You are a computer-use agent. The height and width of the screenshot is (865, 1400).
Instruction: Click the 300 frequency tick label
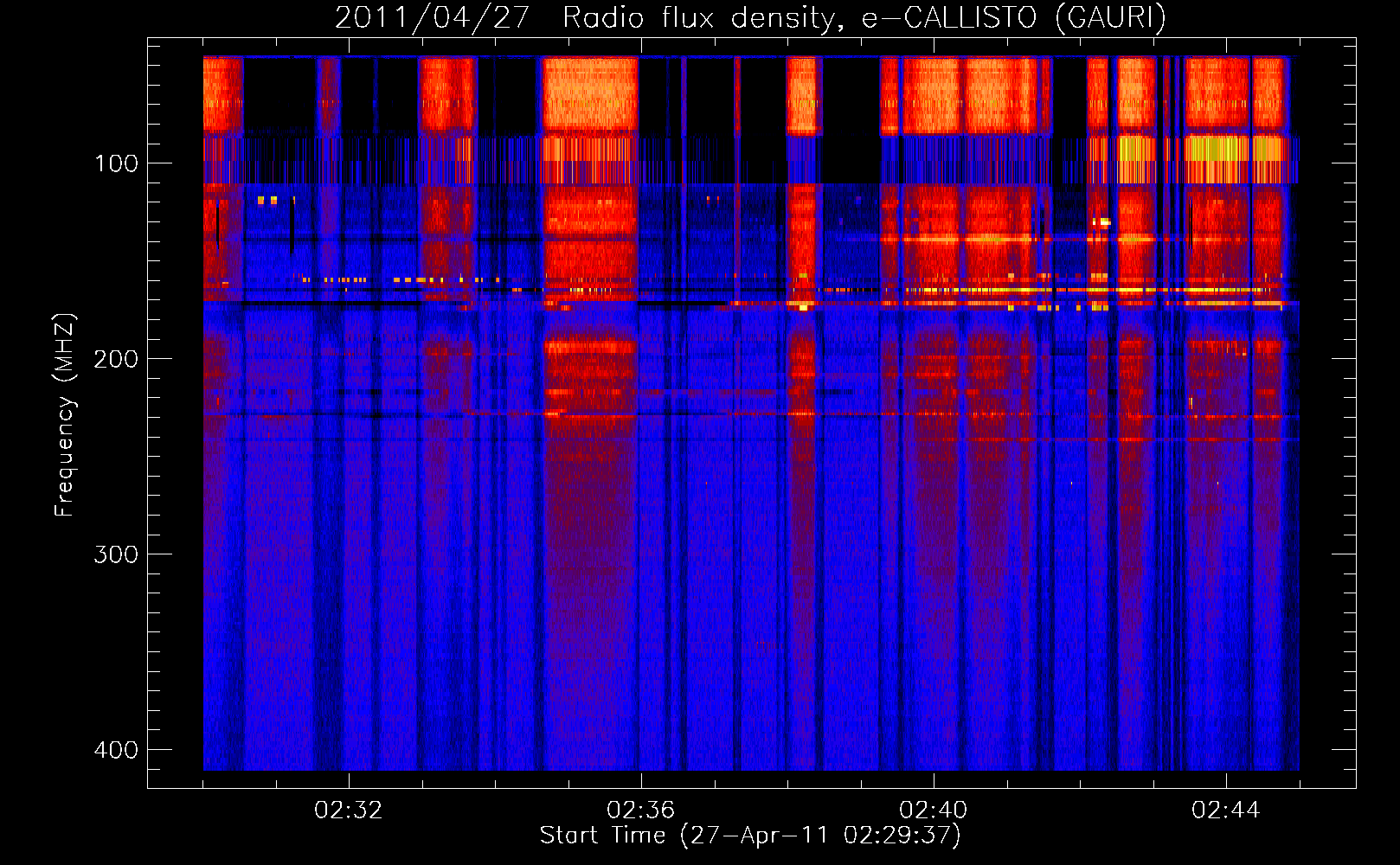pos(116,554)
